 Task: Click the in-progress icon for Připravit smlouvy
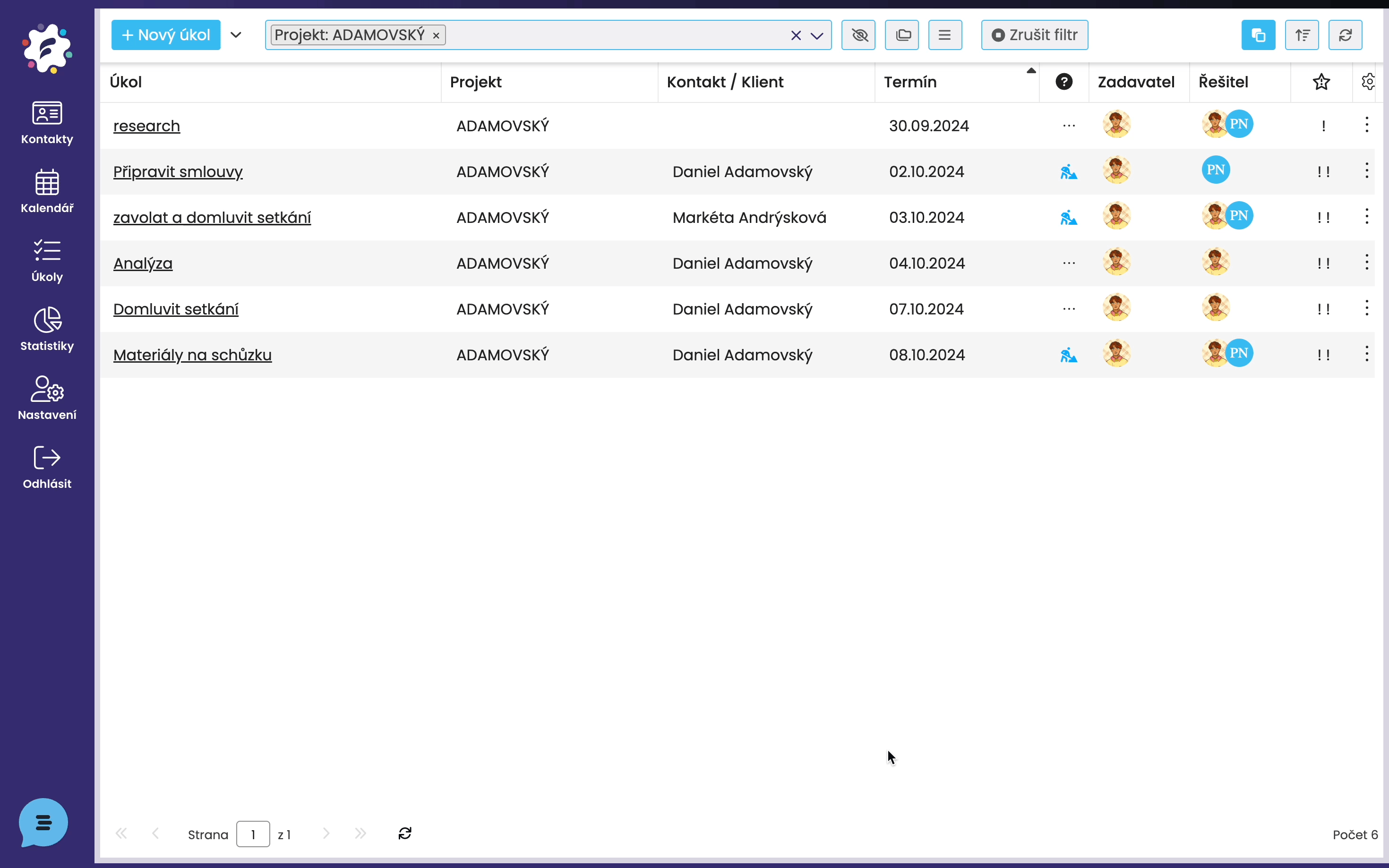(1069, 171)
